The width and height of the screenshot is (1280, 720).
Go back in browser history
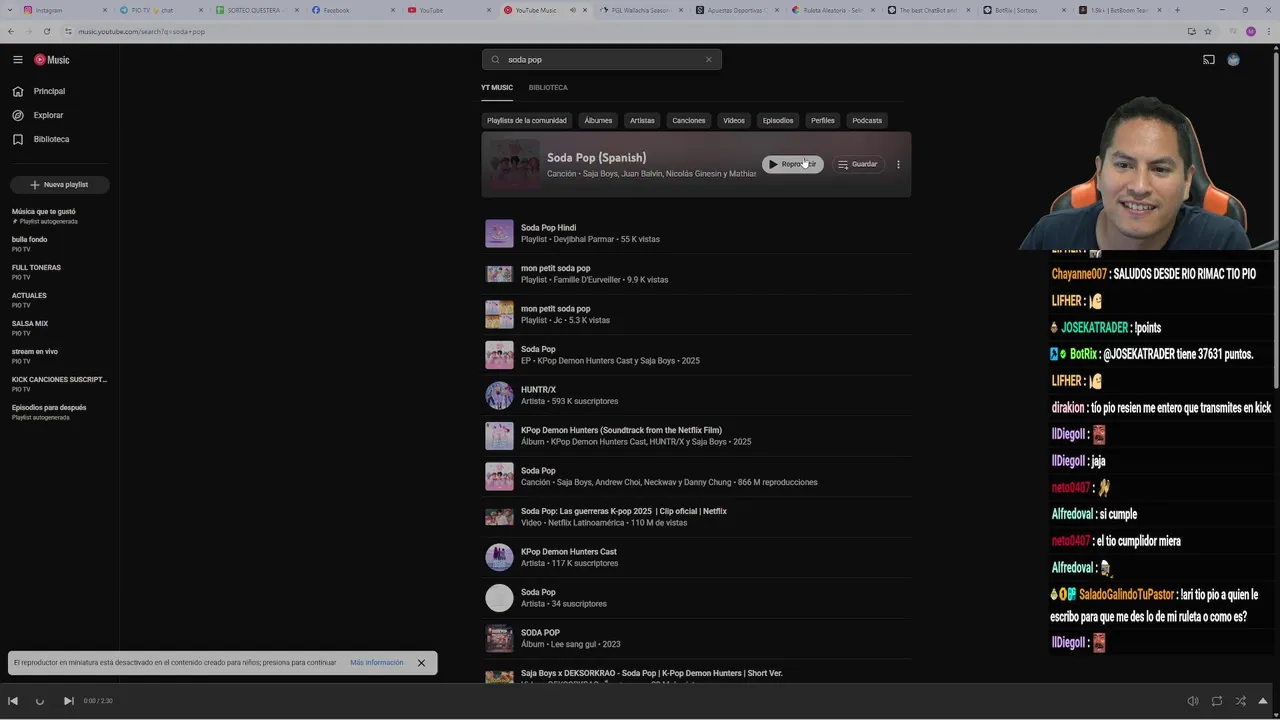[x=11, y=31]
